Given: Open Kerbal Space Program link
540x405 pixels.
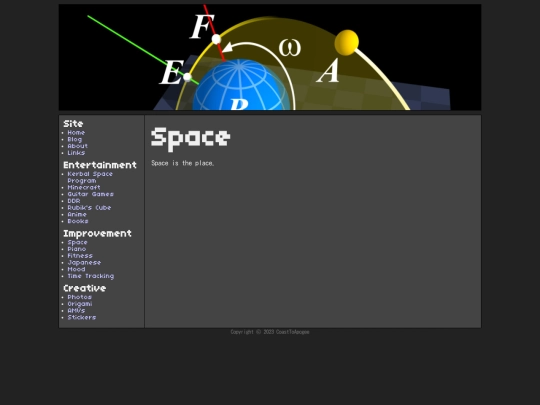Looking at the screenshot, I should [x=90, y=177].
